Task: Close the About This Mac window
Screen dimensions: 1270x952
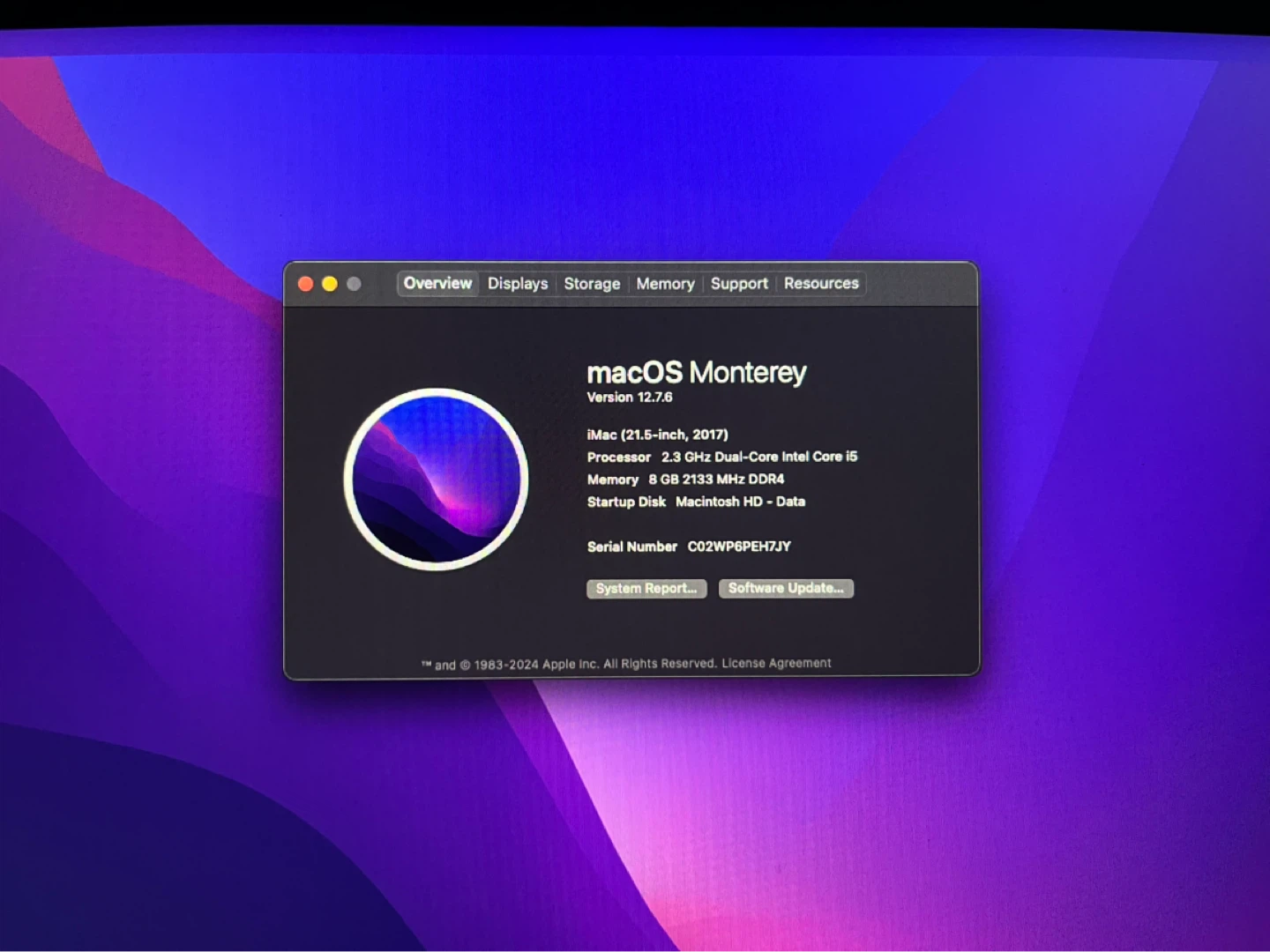Action: click(x=306, y=284)
